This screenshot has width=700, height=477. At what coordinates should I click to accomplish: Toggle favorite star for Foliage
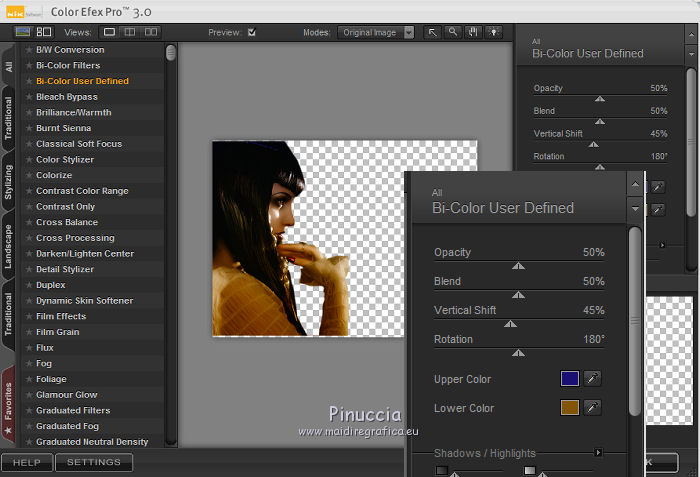coord(29,379)
